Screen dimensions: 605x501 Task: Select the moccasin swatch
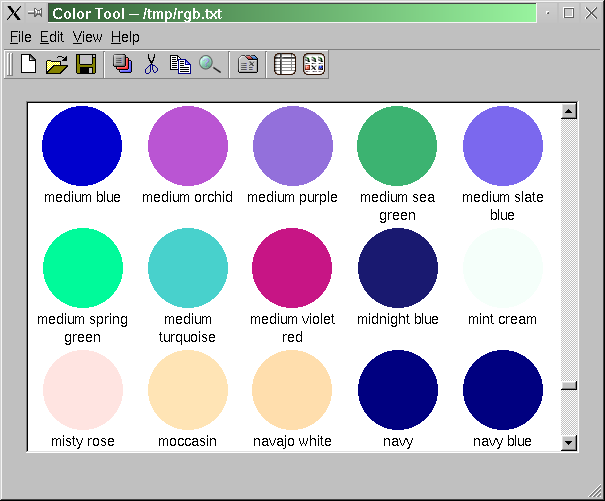188,390
